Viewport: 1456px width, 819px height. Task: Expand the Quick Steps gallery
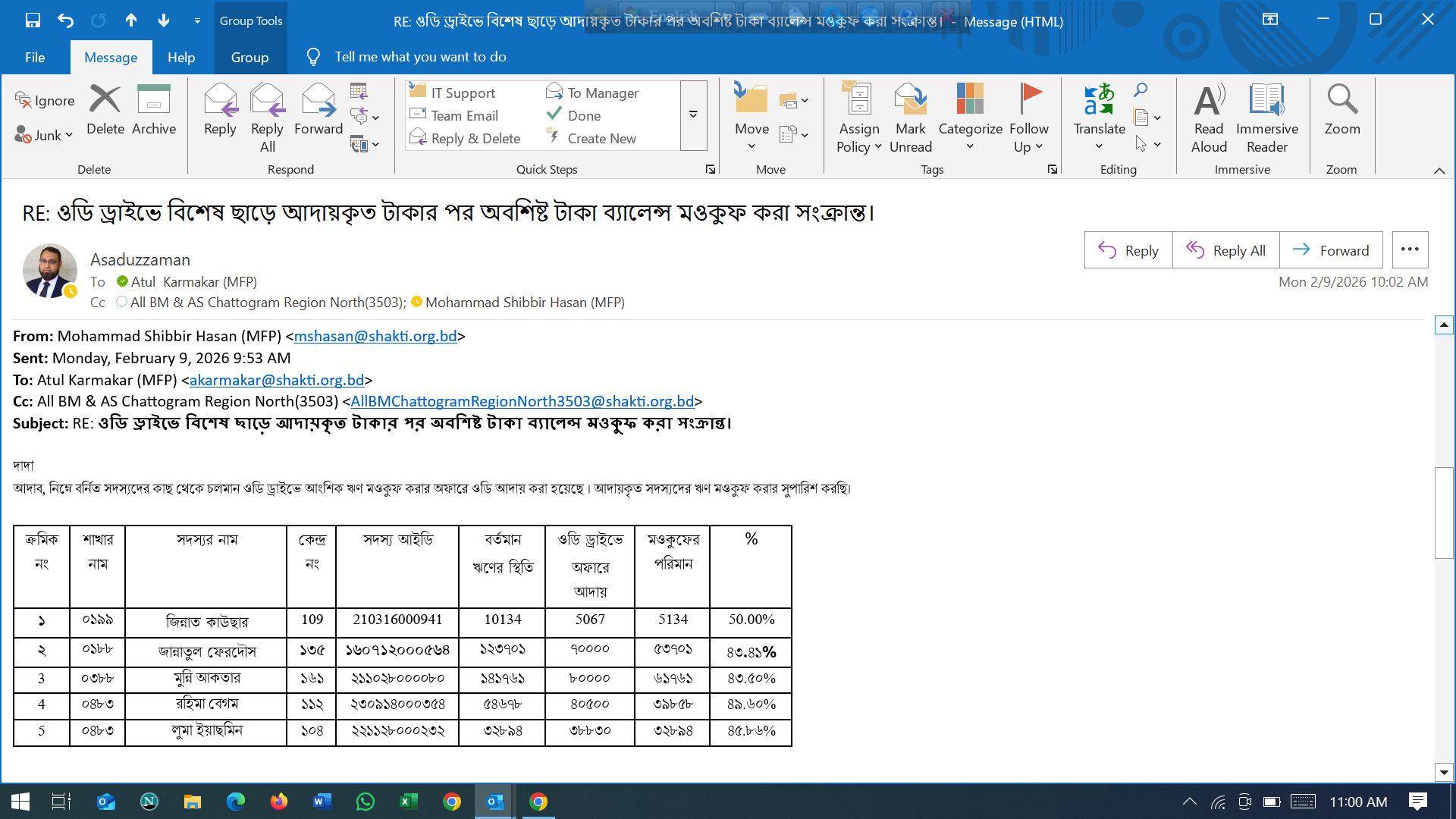693,115
